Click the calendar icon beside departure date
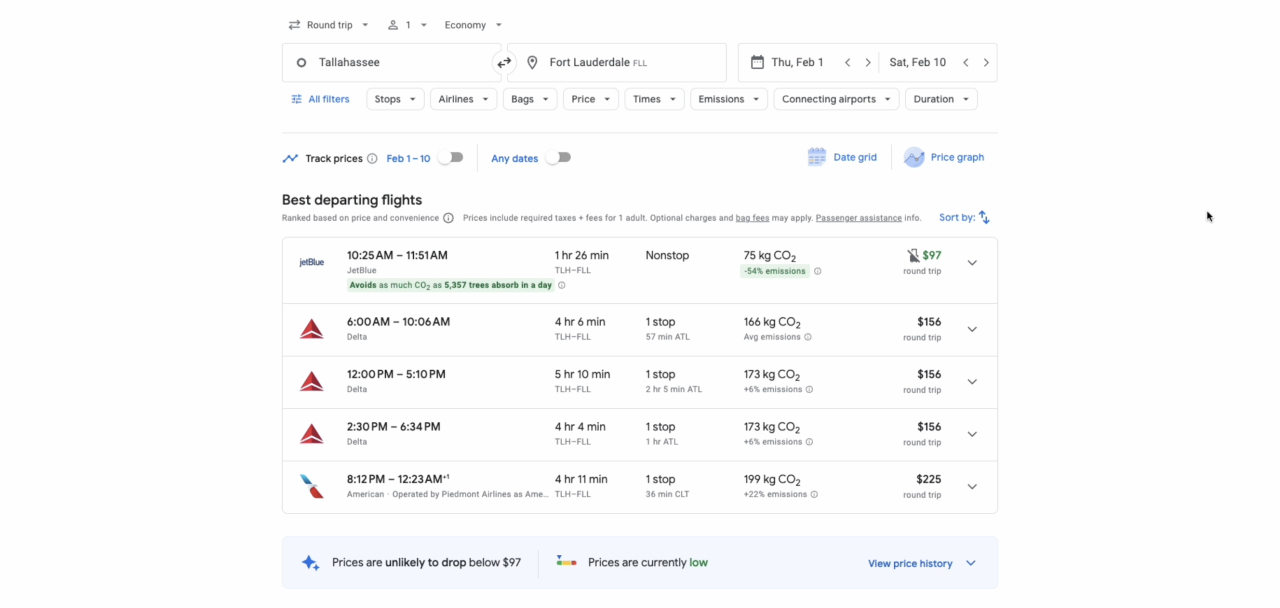The width and height of the screenshot is (1280, 608). coord(758,62)
